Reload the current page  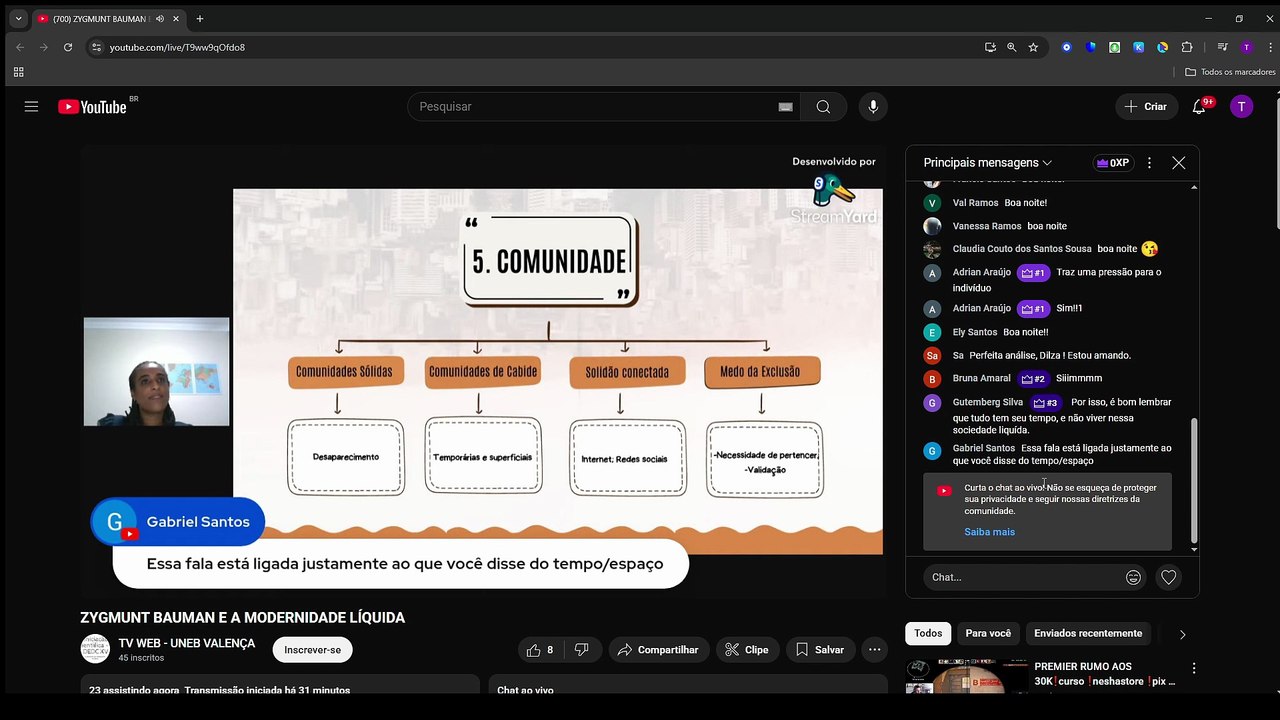point(68,47)
